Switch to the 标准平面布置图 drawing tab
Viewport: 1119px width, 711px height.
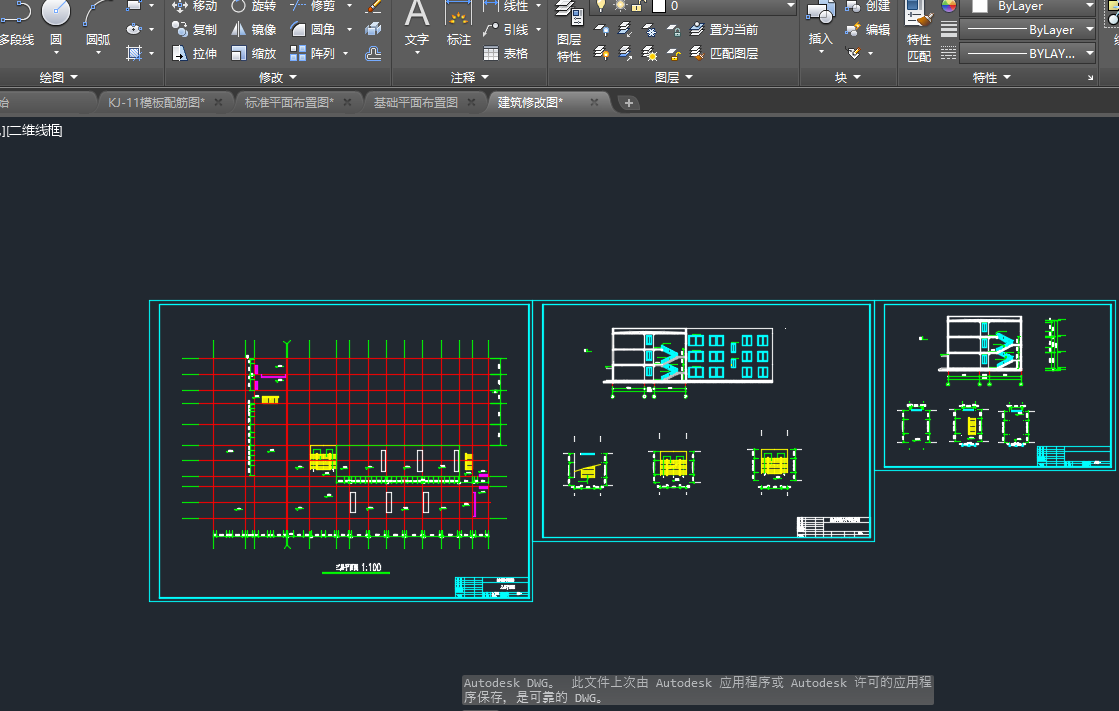click(289, 102)
